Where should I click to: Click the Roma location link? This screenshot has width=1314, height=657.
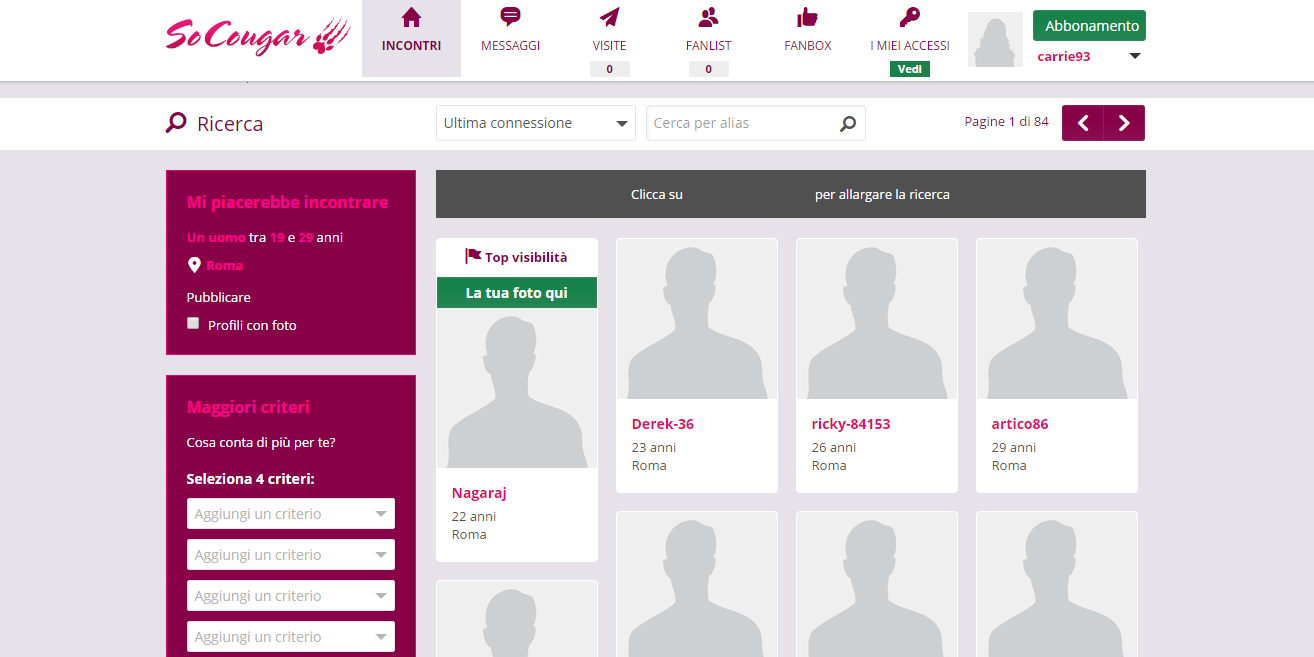coord(225,265)
